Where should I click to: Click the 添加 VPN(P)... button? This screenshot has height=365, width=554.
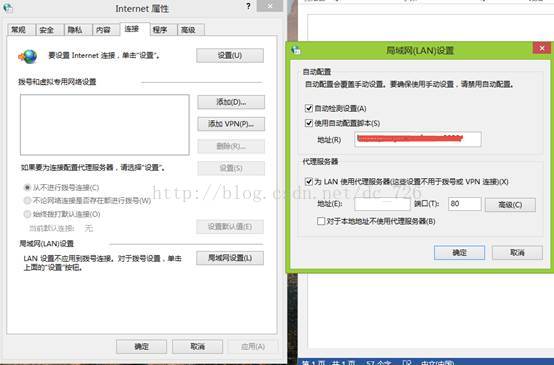(231, 124)
